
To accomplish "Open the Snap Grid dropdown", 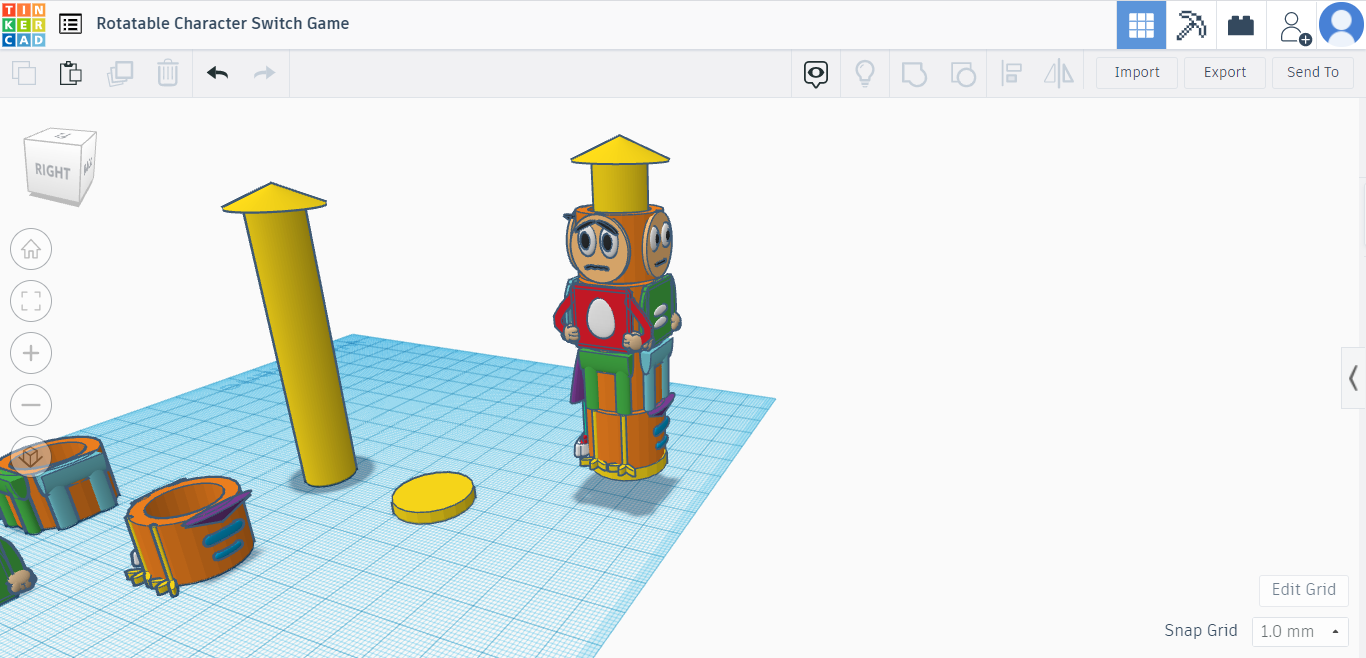I will point(1300,631).
